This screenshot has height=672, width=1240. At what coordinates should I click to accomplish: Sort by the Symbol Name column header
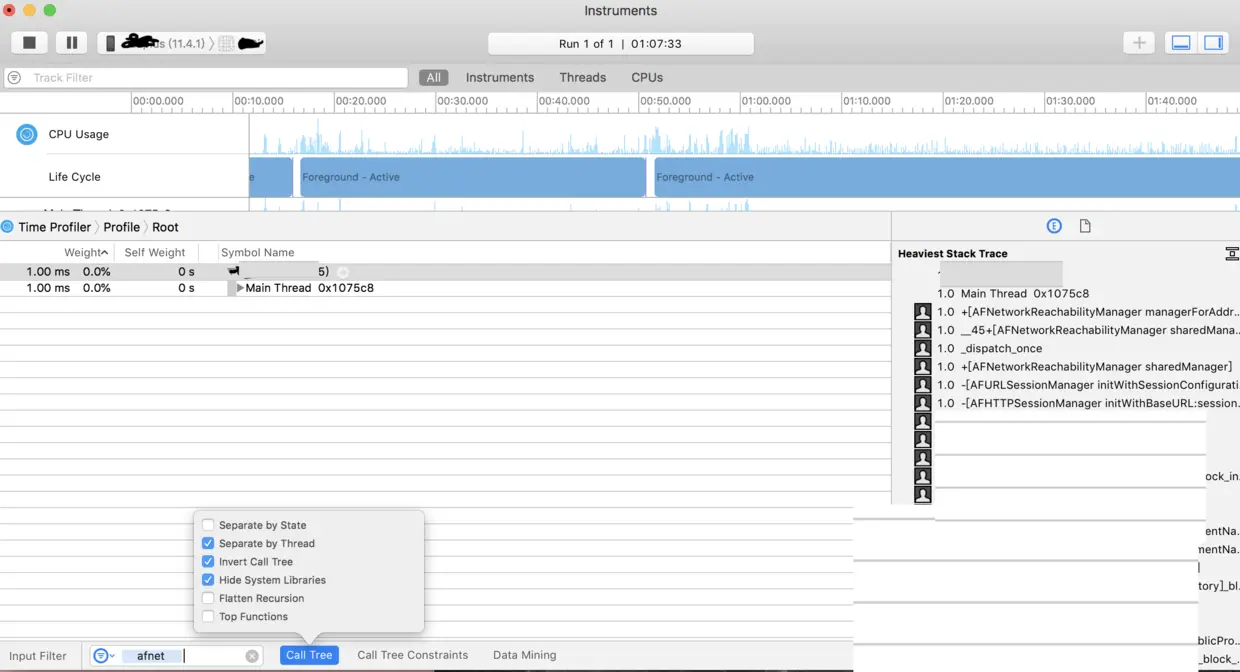[258, 253]
